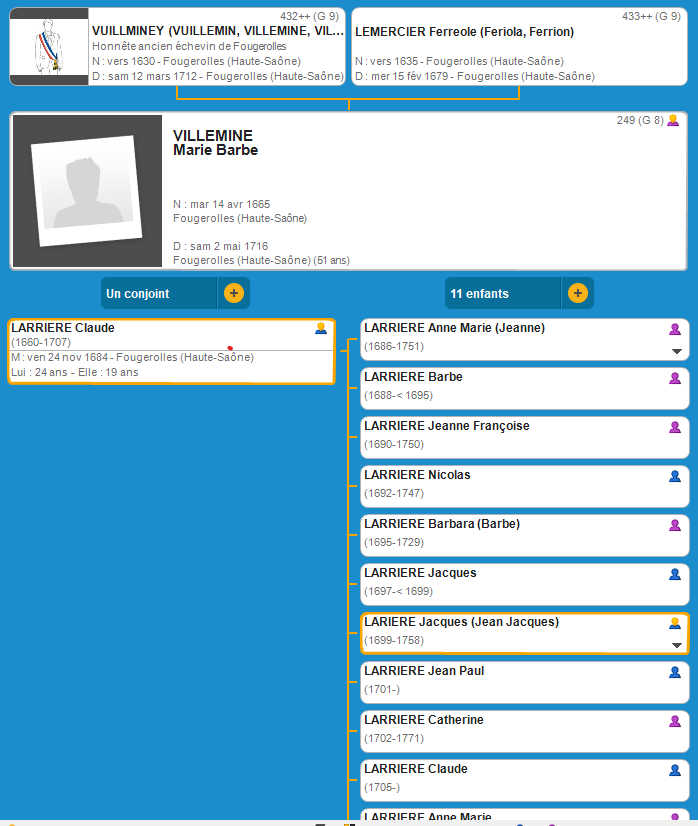Click the plus icon beside Un conjoint
The height and width of the screenshot is (826, 698).
(233, 293)
